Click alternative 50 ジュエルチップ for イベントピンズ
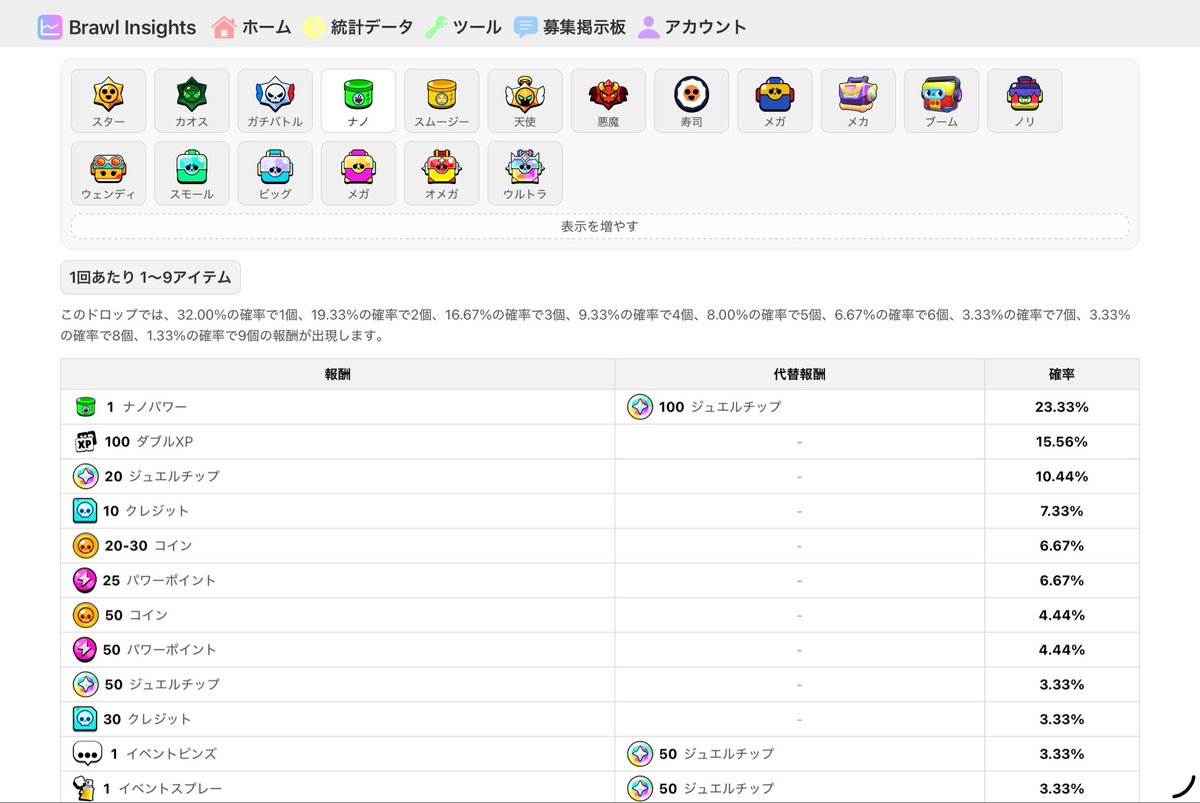1200x803 pixels. 701,753
